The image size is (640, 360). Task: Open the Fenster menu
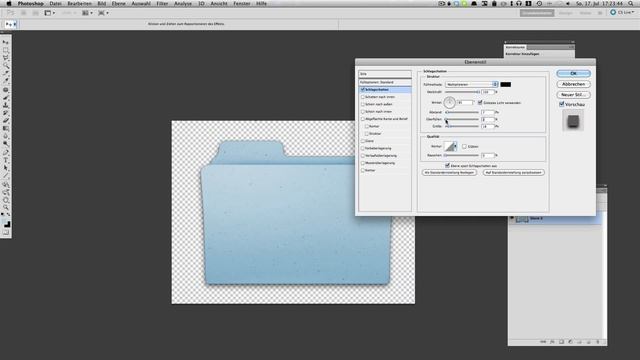242,3
